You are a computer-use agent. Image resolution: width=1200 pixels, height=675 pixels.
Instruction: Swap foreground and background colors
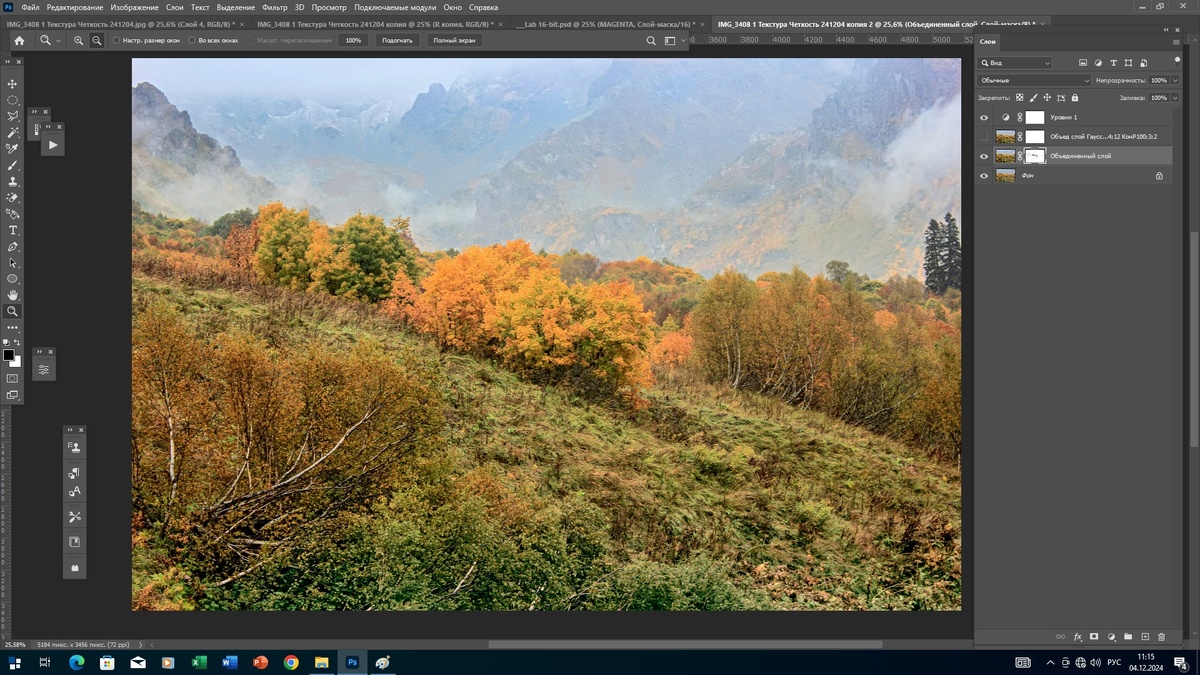pyautogui.click(x=18, y=343)
